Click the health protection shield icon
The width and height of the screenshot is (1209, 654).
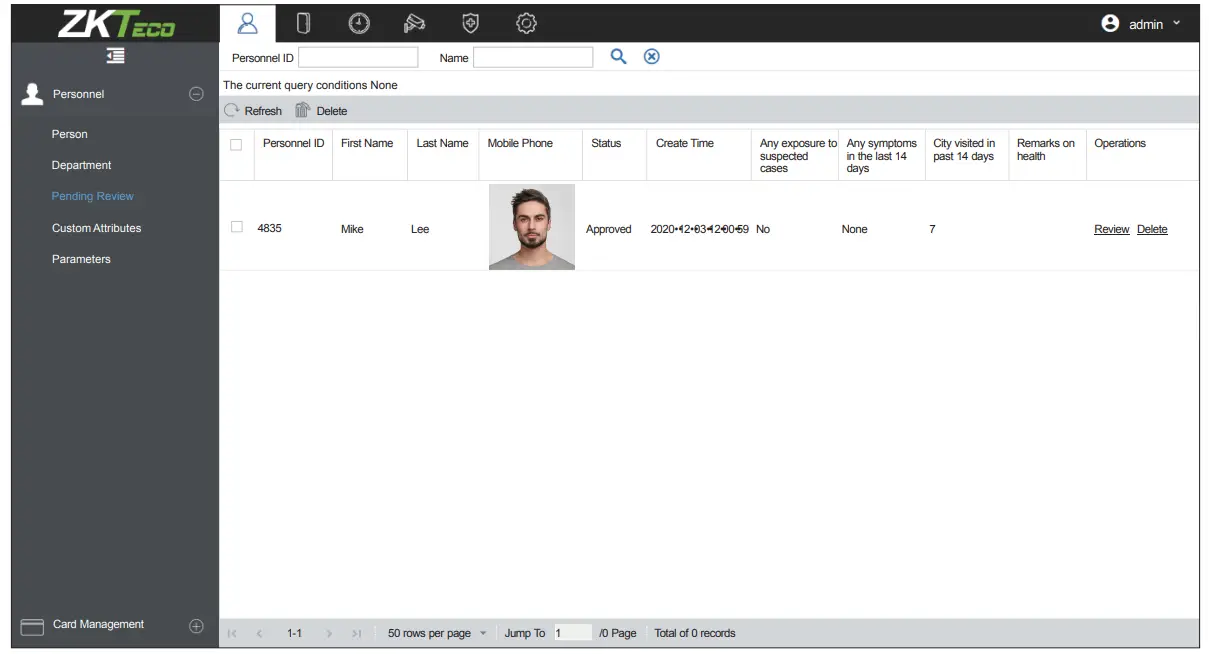point(470,23)
